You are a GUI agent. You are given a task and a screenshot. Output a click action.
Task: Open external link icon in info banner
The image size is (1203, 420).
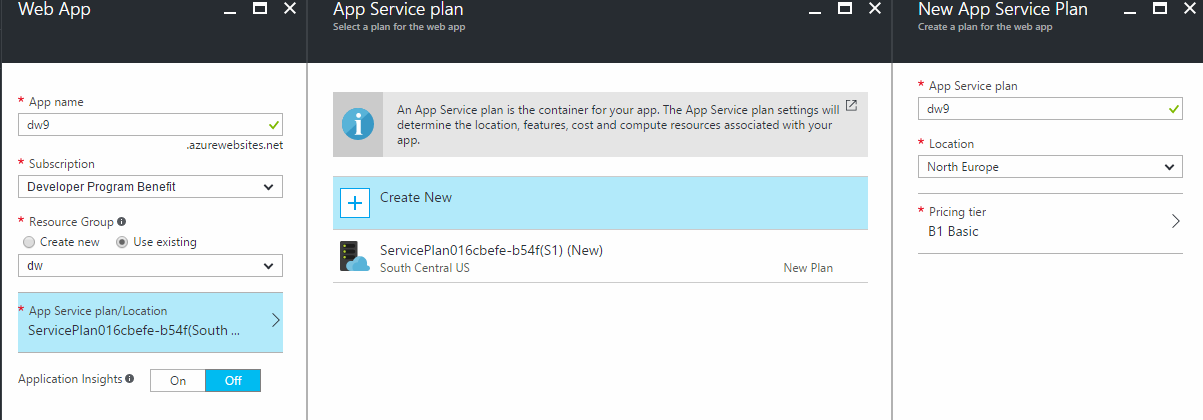coord(851,105)
